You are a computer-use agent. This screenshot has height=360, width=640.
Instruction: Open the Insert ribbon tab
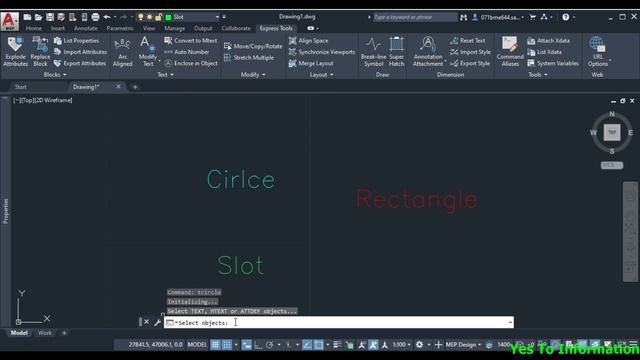click(x=58, y=28)
